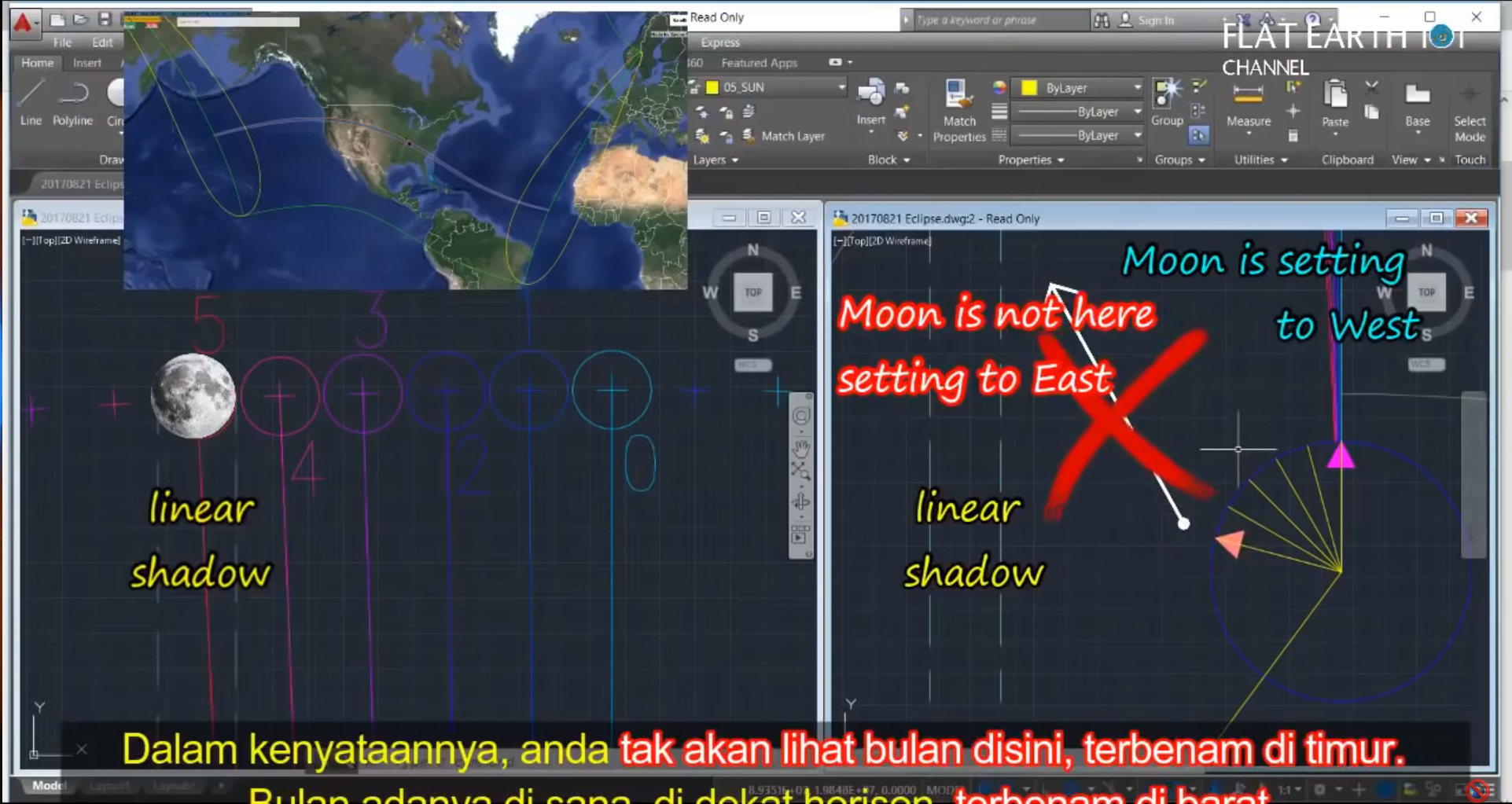Viewport: 1512px width, 804px height.
Task: Select the Pan hand tool in navigation bar
Action: [x=800, y=449]
